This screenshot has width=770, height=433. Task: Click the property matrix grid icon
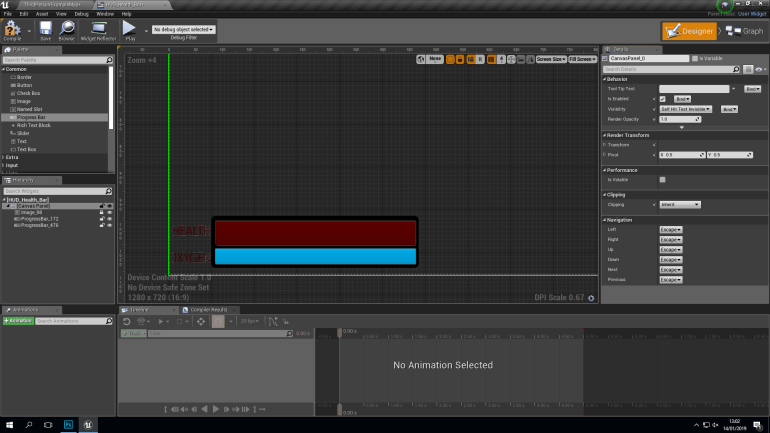[748, 69]
